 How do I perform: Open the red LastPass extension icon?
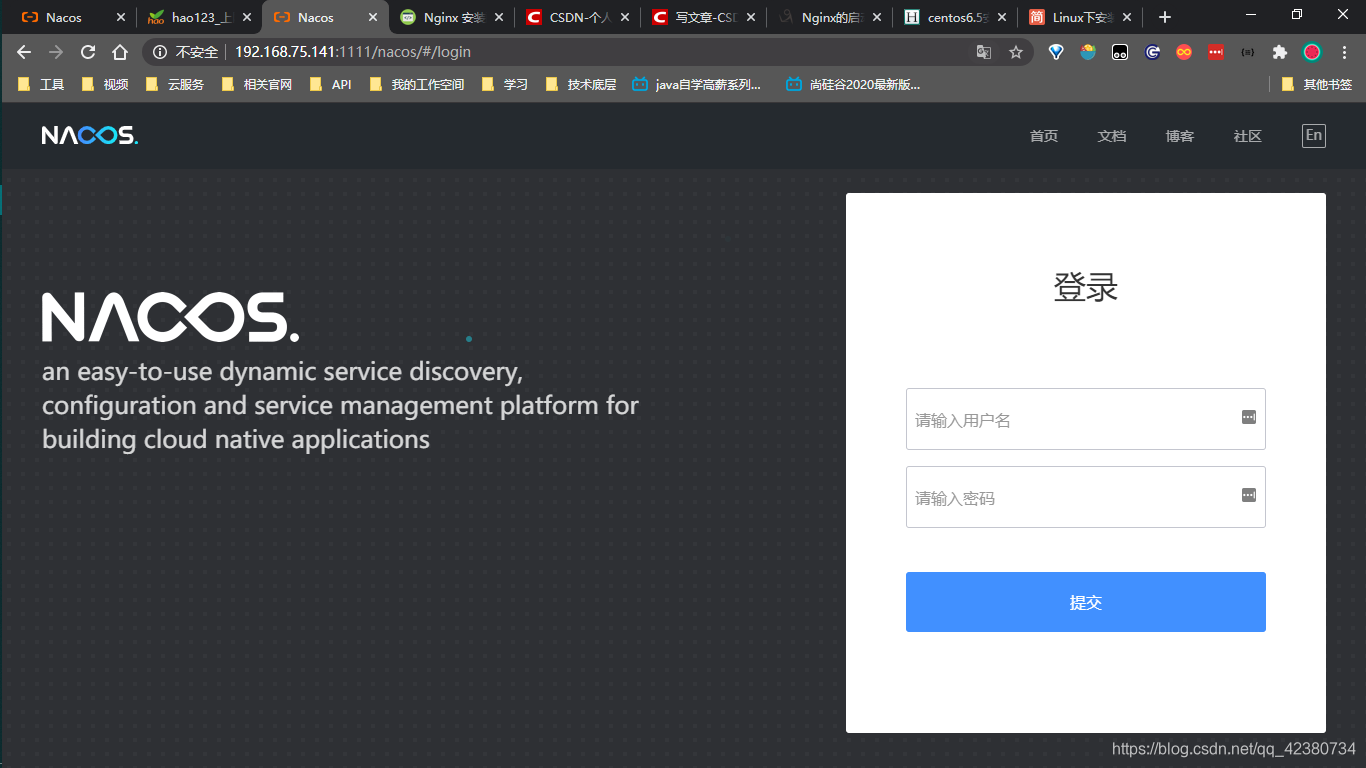point(1216,52)
